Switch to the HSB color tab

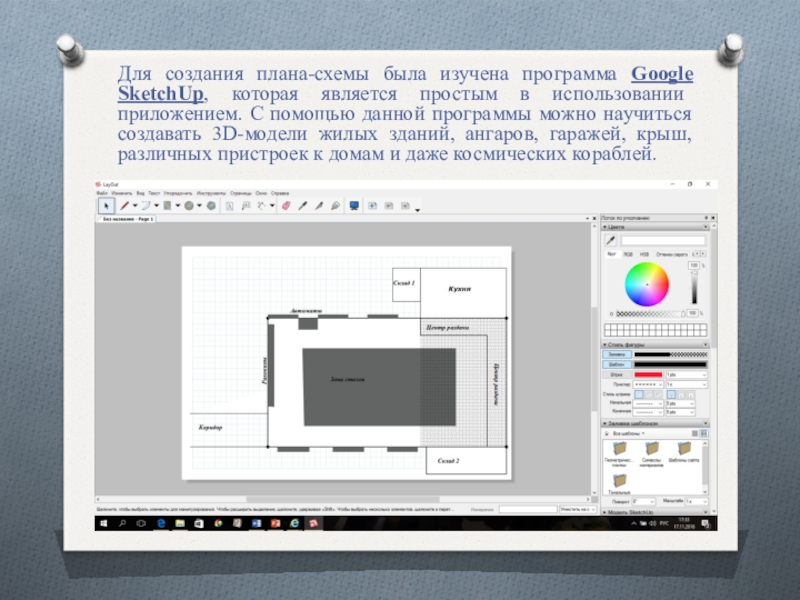(643, 254)
